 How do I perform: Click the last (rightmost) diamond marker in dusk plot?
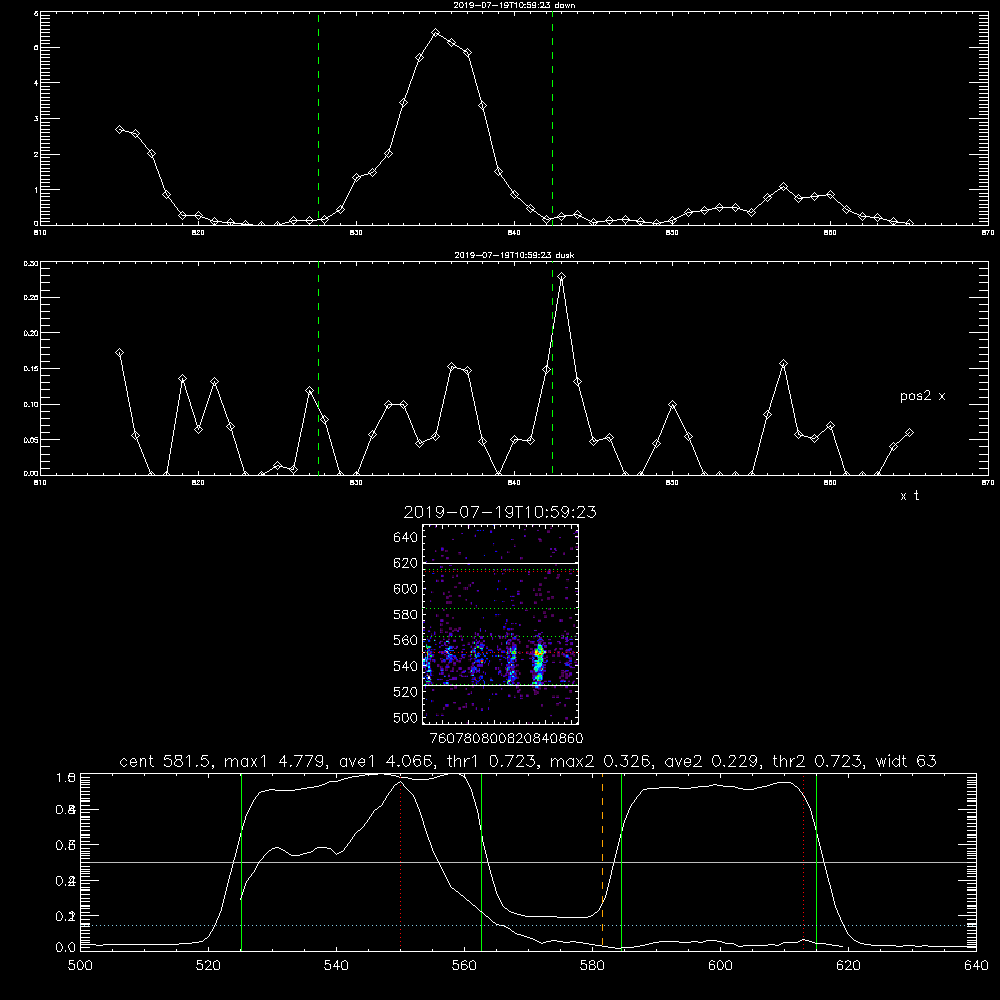pos(909,433)
